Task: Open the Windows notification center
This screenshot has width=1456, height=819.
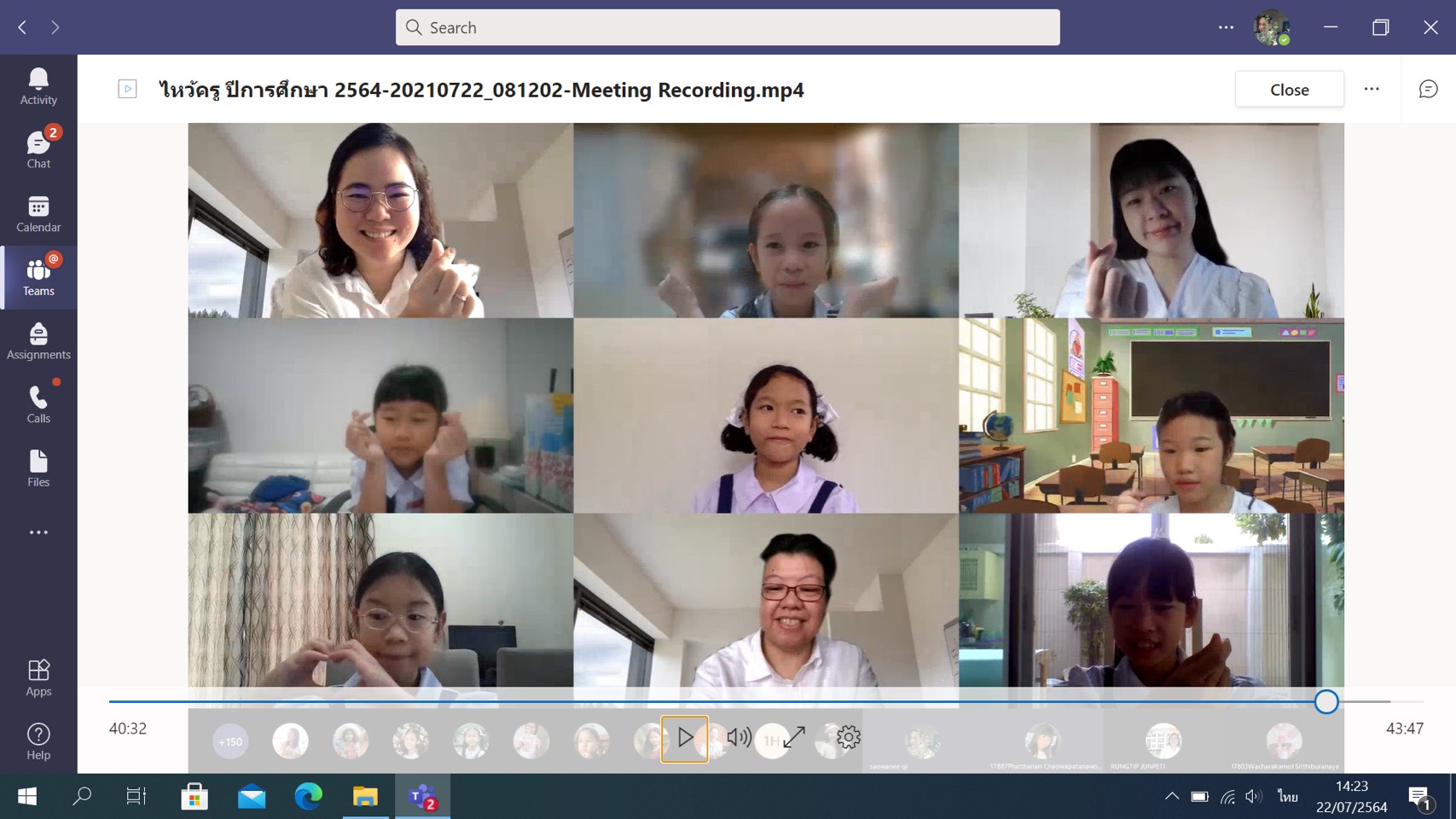Action: [x=1419, y=797]
